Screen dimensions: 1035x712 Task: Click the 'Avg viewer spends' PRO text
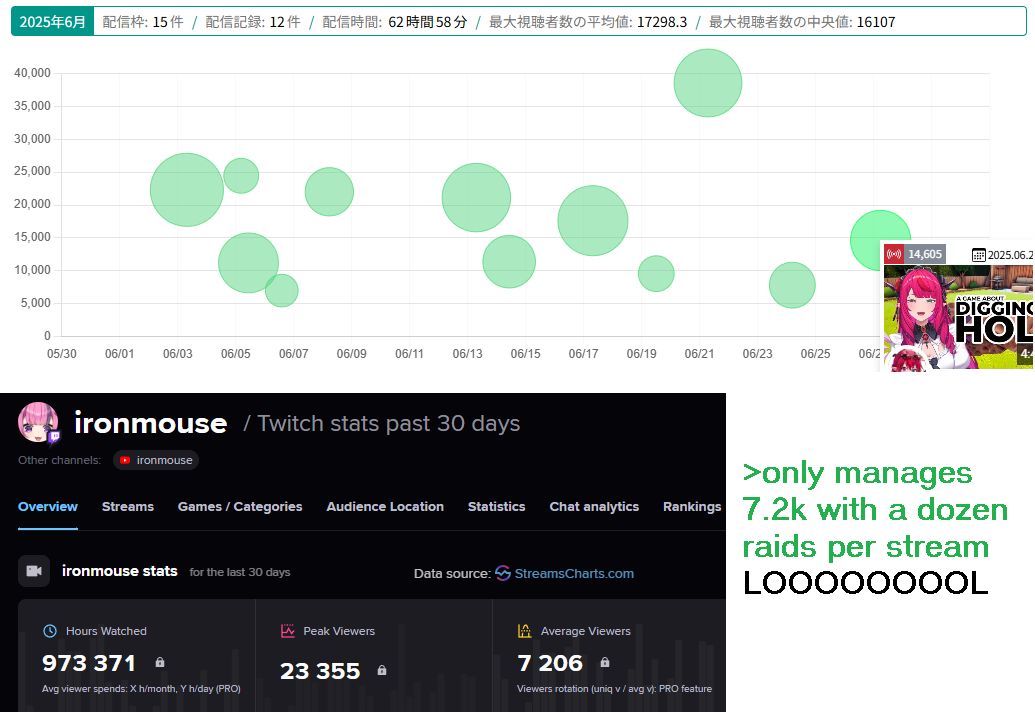click(141, 688)
